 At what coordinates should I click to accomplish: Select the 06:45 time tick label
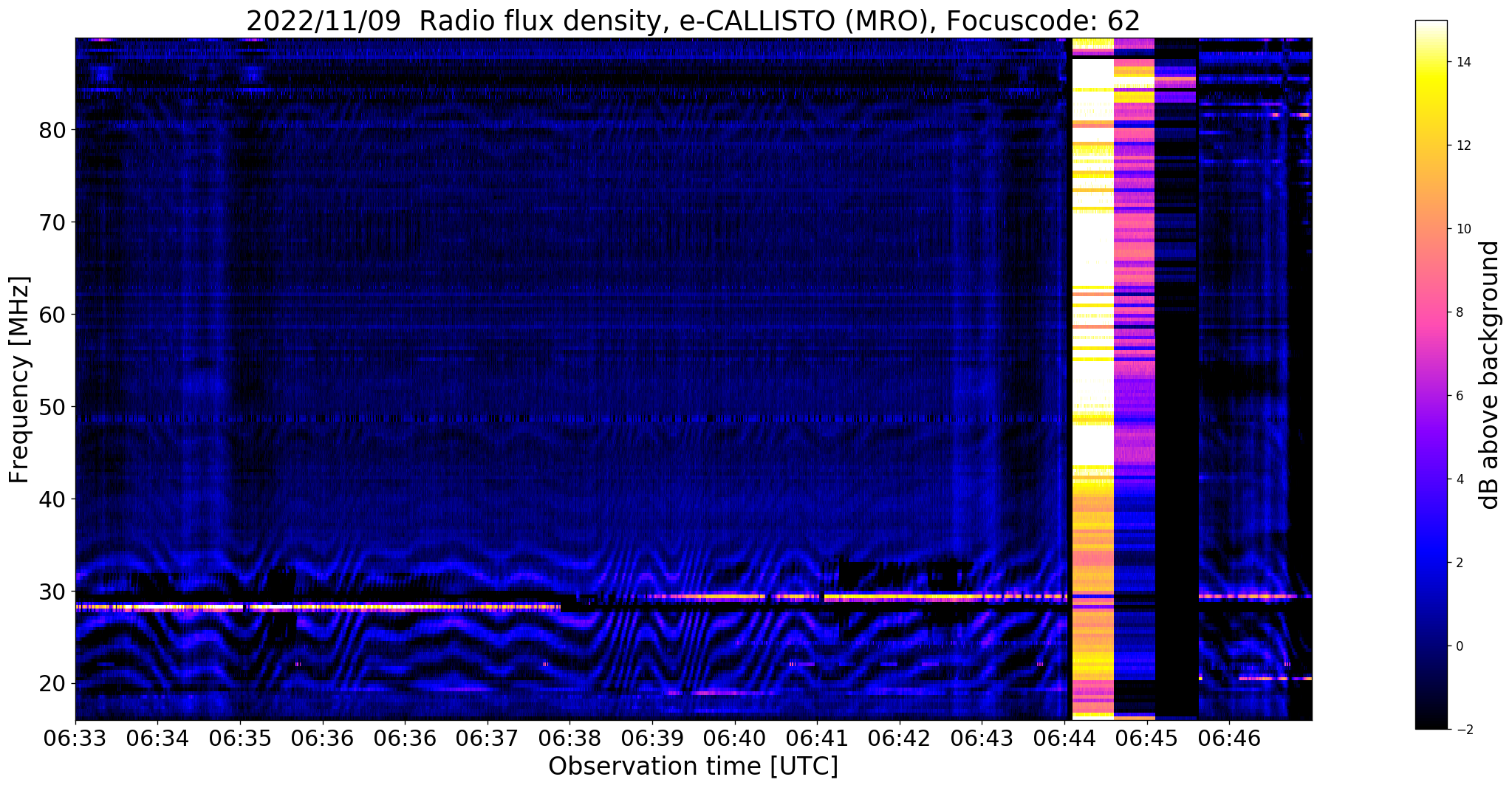1147,739
